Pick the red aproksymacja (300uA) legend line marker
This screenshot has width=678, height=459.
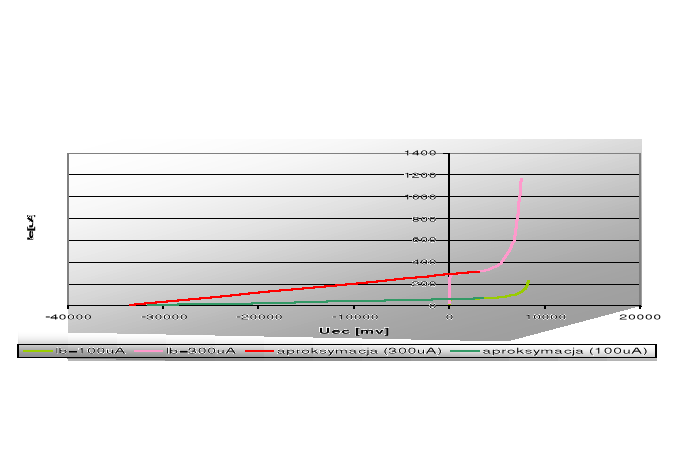click(x=260, y=351)
